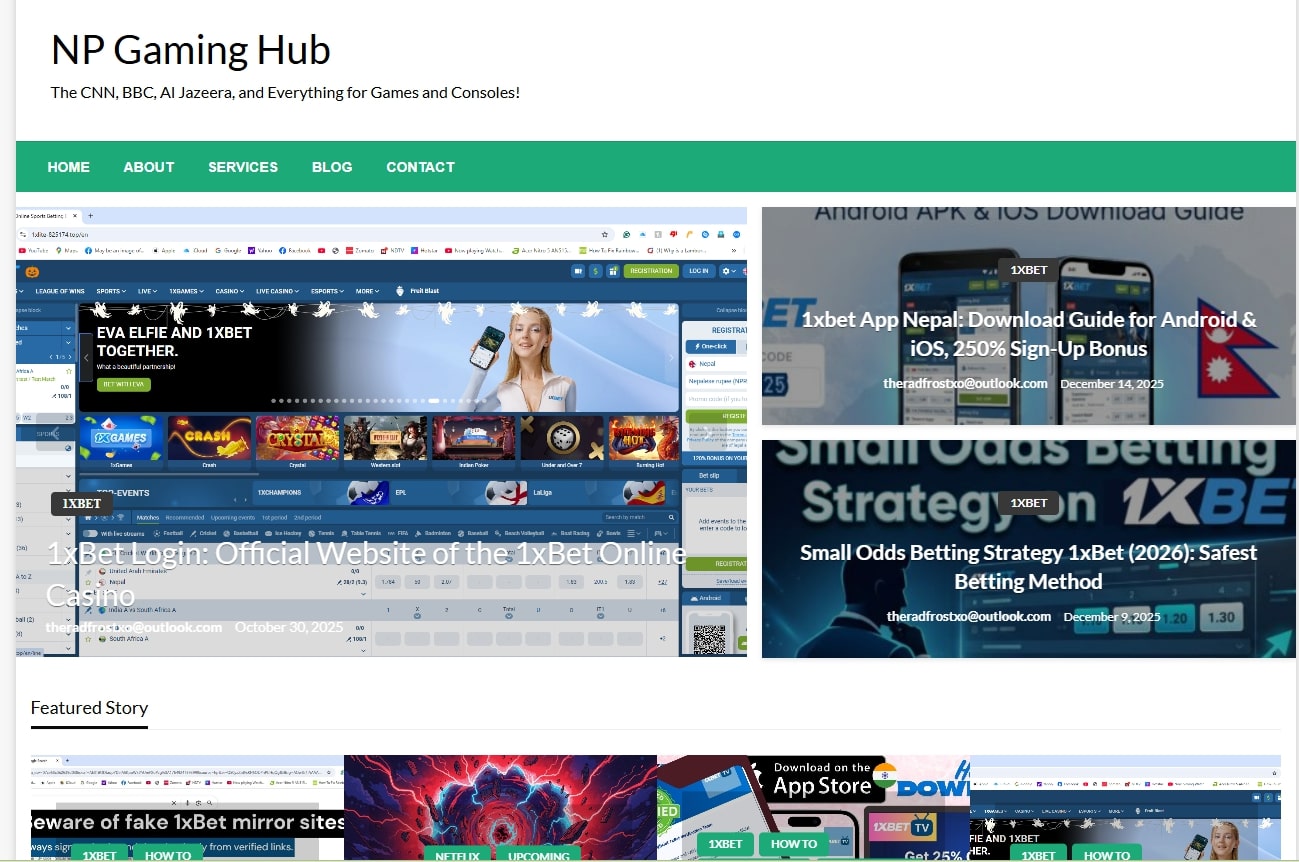Click the green REGISTRATION button

(651, 271)
